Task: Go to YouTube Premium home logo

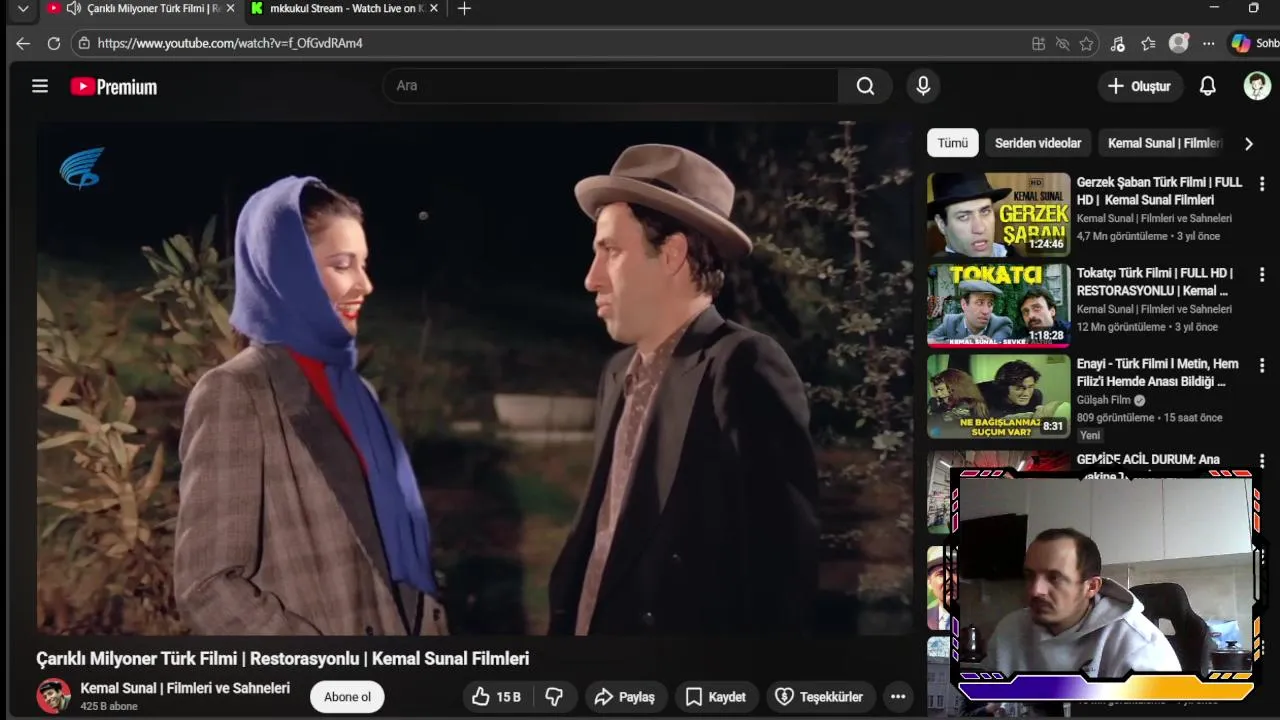Action: (x=114, y=87)
